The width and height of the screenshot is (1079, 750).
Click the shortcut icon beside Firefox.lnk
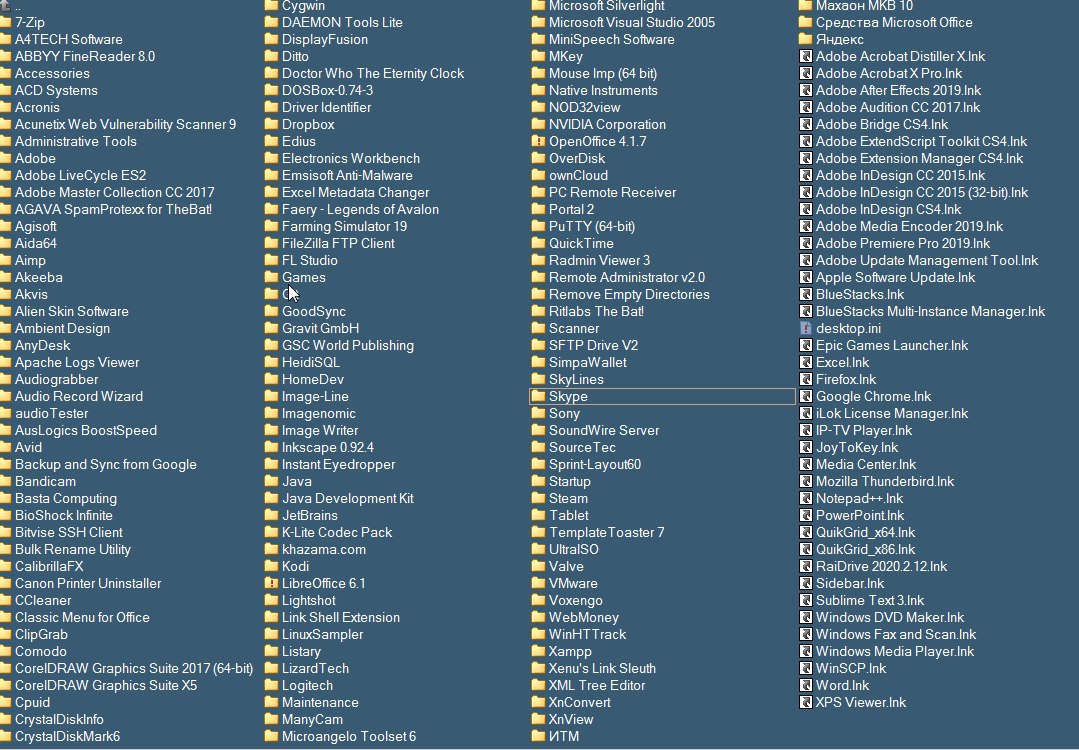click(x=805, y=379)
